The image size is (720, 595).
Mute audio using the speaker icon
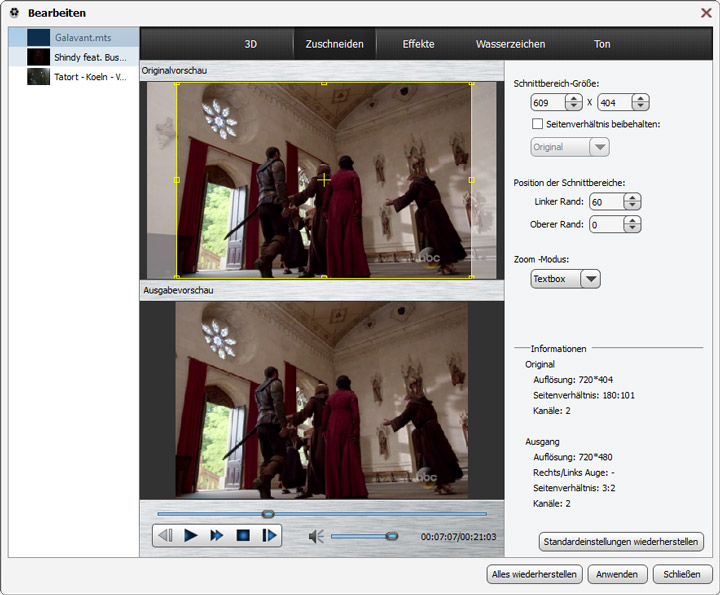pos(316,536)
